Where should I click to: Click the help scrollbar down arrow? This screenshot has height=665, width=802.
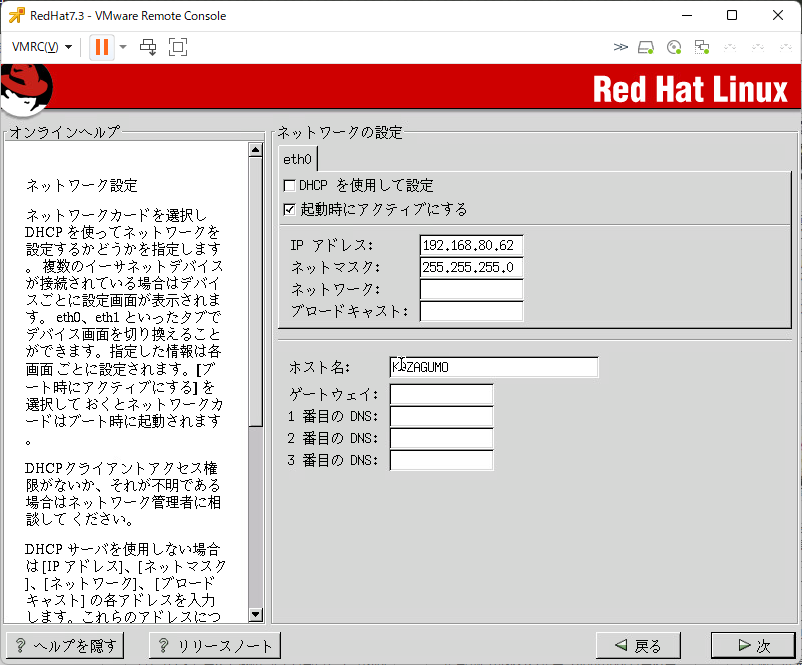[256, 614]
